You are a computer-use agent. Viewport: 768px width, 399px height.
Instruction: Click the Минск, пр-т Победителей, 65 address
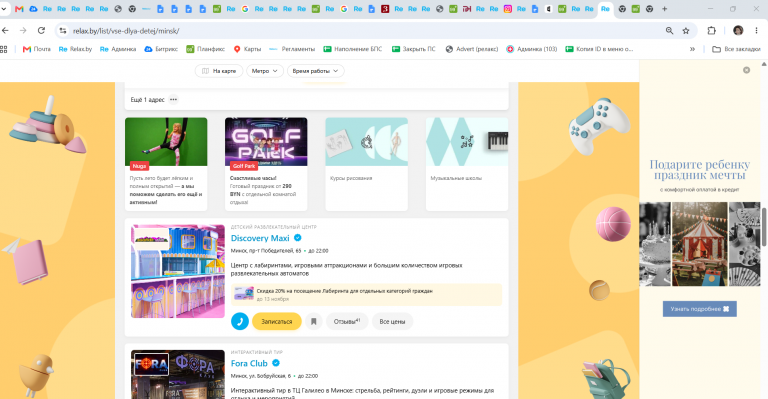tap(266, 251)
